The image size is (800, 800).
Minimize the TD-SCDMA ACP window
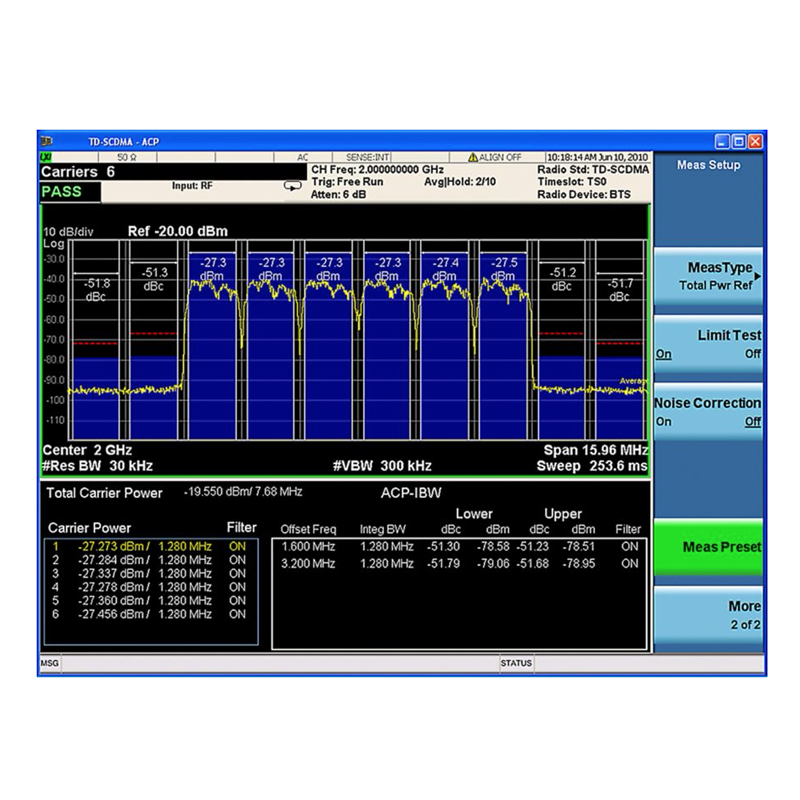tap(722, 141)
